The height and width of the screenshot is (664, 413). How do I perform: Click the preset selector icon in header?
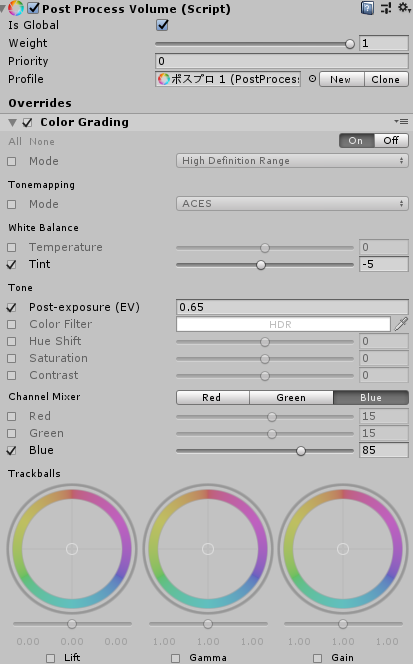coord(386,8)
